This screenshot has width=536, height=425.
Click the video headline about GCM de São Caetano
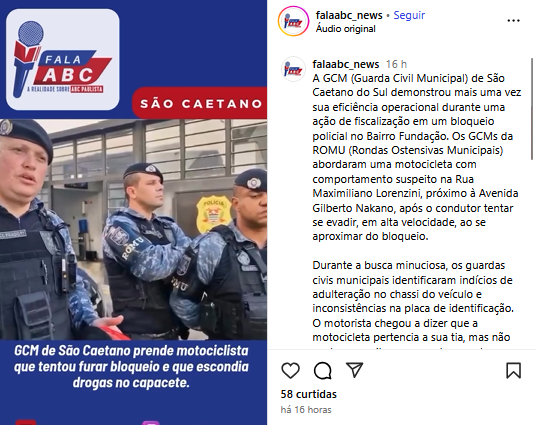coord(131,367)
